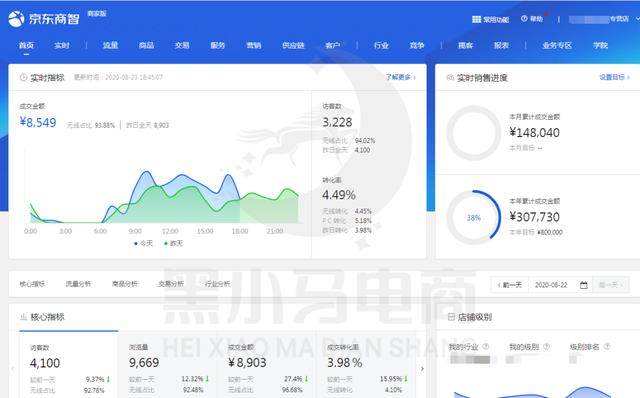Open the calendar icon beside 2020-08-22
This screenshot has height=398, width=640.
pos(584,285)
